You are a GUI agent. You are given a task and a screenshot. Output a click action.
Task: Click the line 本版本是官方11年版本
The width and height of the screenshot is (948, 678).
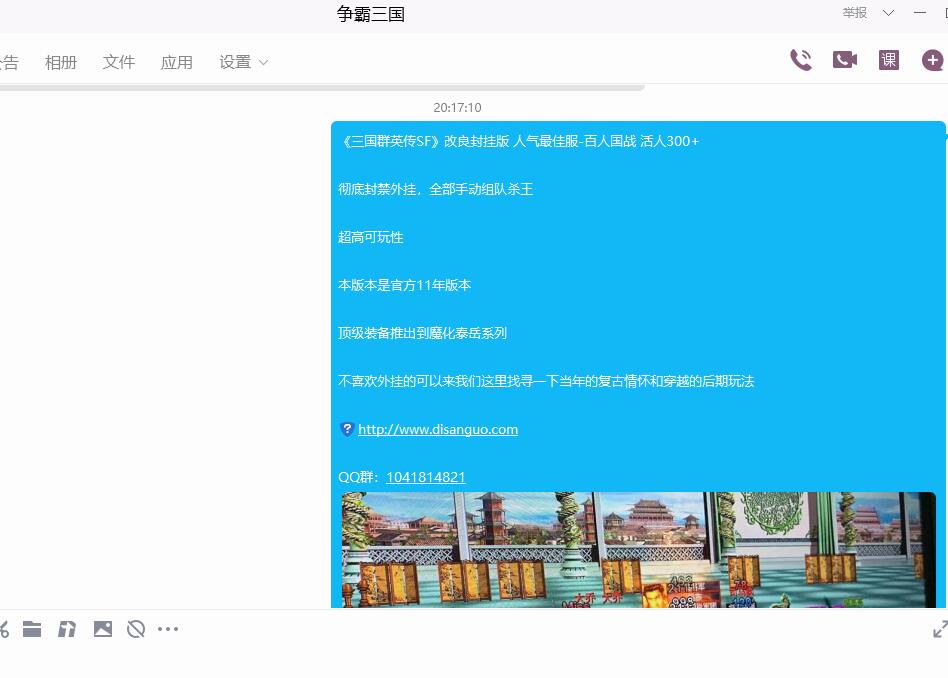click(404, 285)
